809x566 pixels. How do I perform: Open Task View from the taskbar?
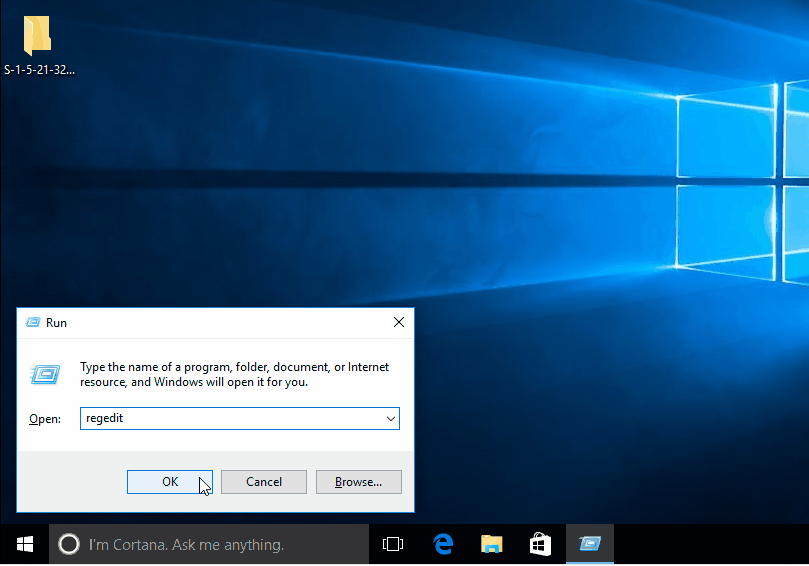coord(393,545)
